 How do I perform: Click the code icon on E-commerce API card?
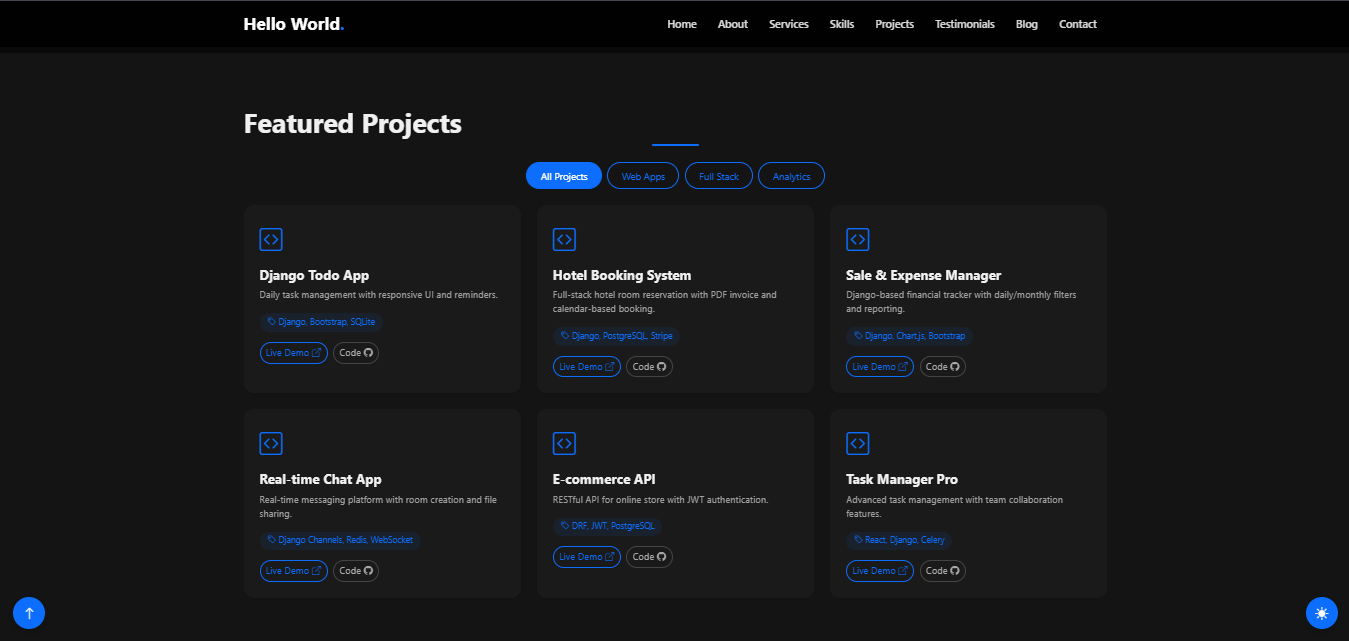click(x=564, y=443)
